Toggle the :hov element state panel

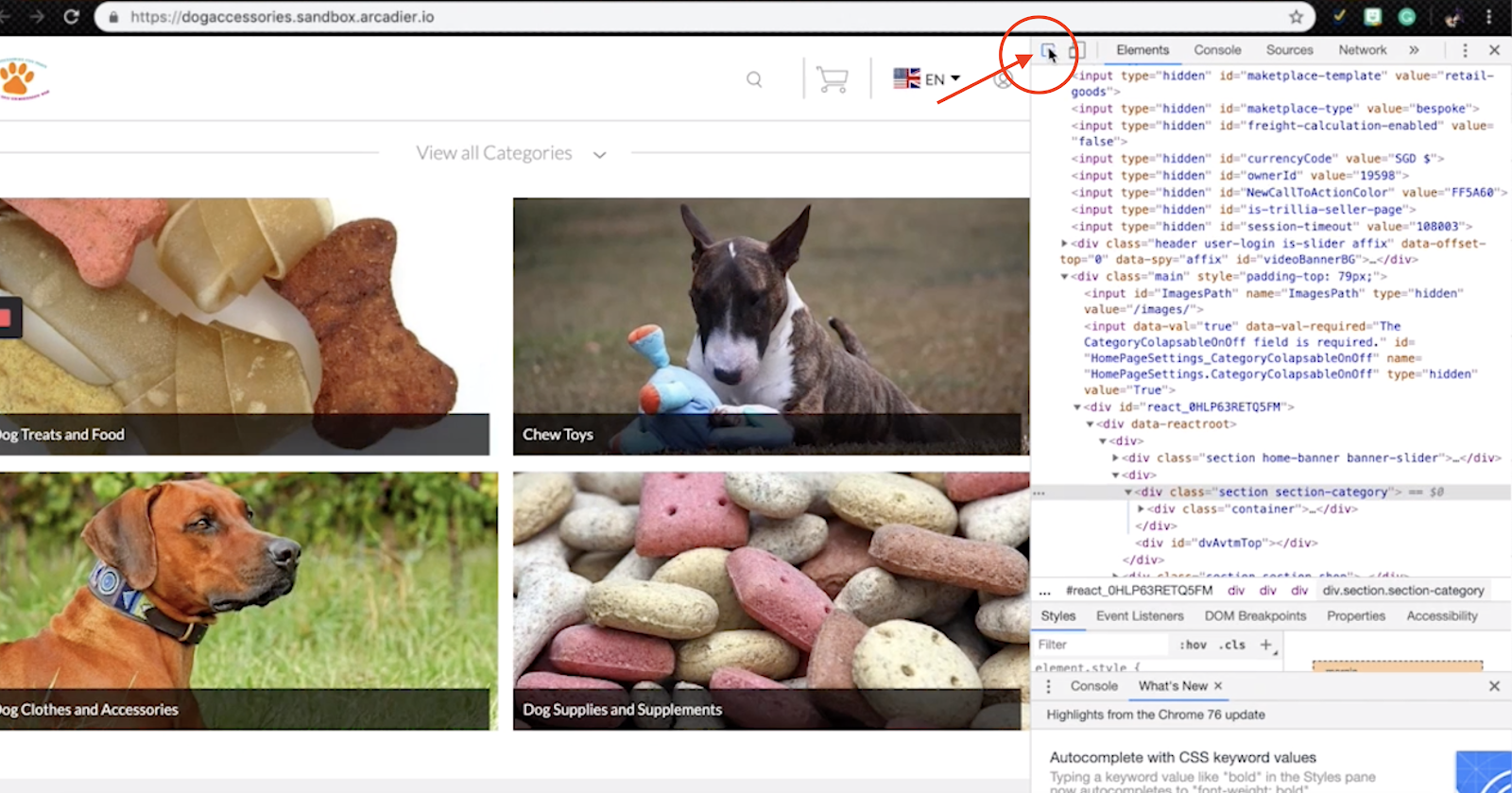(x=1194, y=645)
